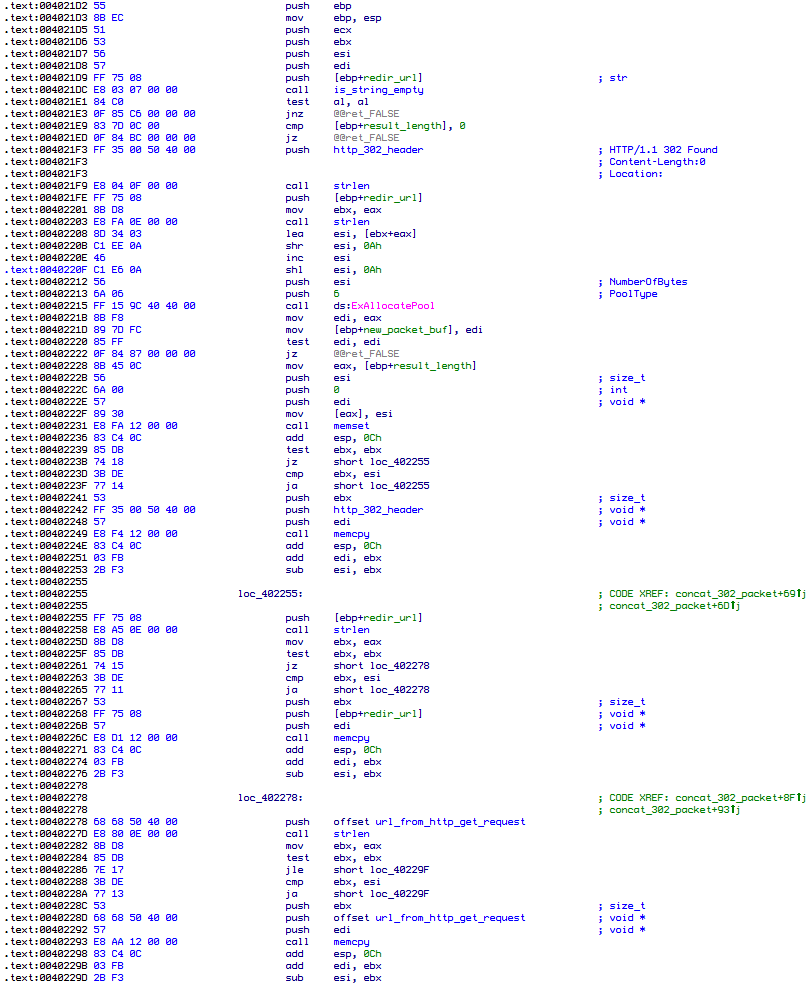Click the '[eax], esi' operand
Viewport: 812px width, 987px height.
pyautogui.click(x=363, y=414)
